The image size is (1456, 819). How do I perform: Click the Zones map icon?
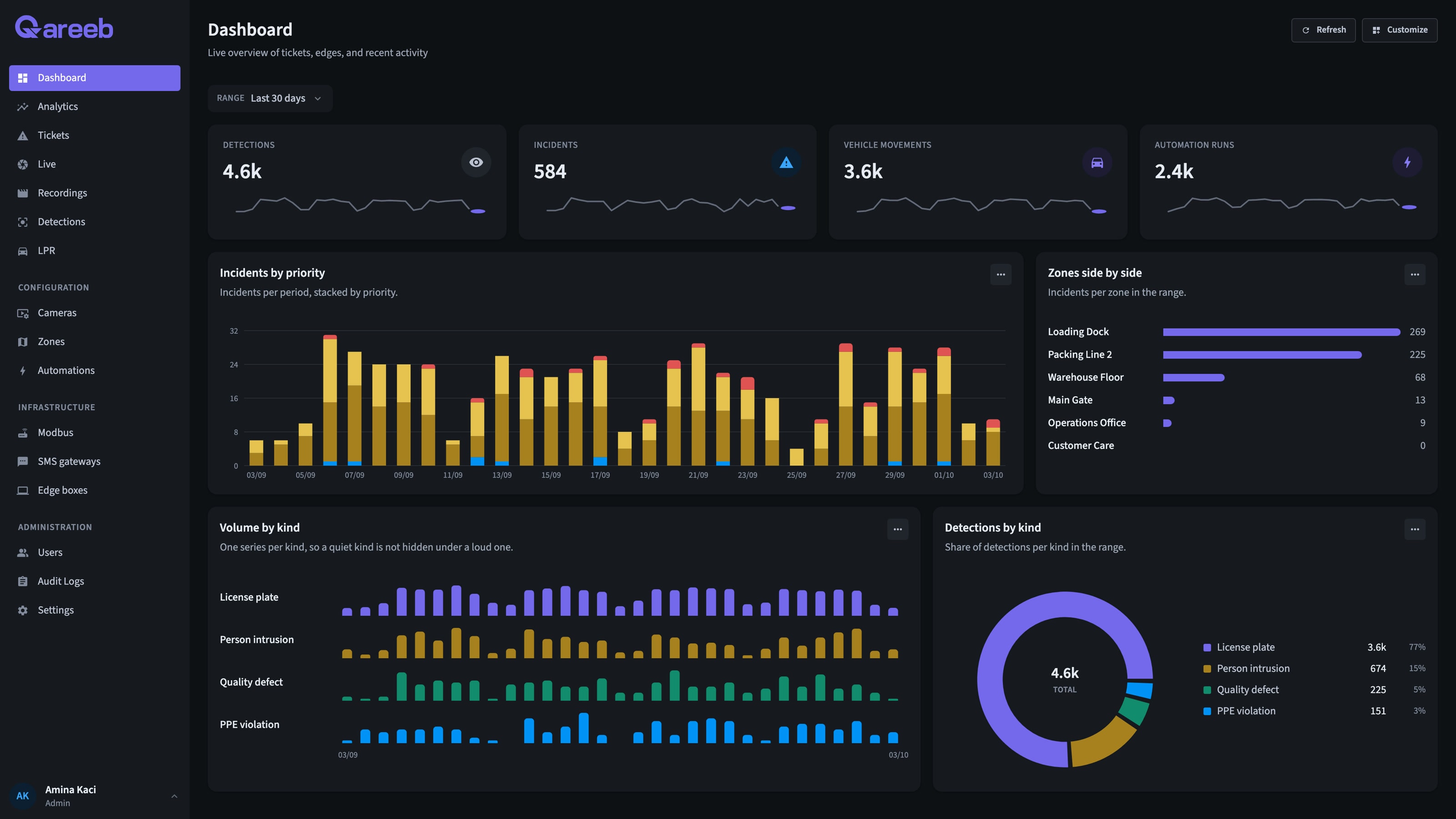coord(23,342)
